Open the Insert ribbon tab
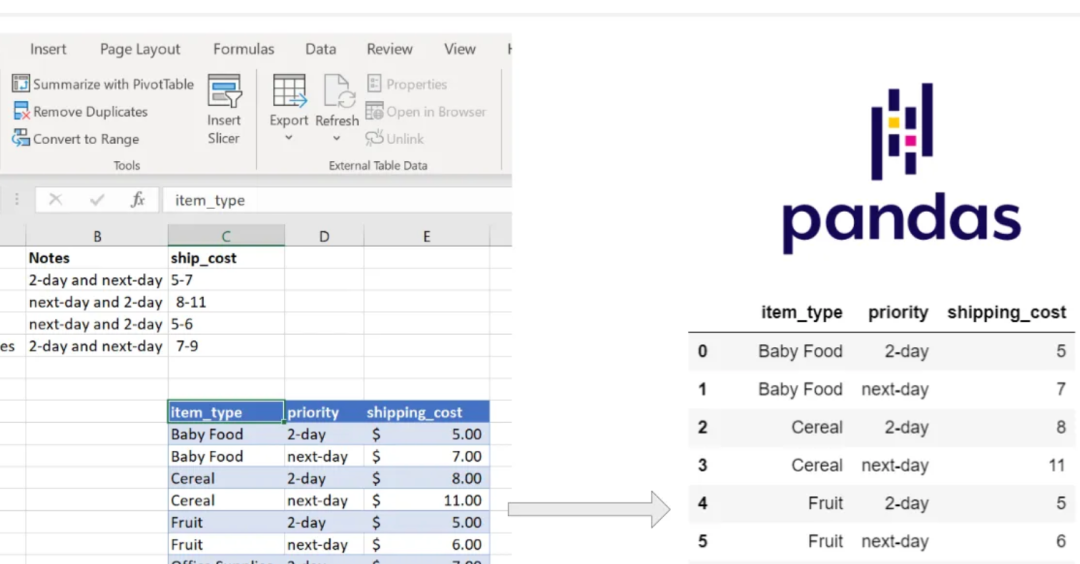Screen dimensions: 1080x564 [48, 49]
